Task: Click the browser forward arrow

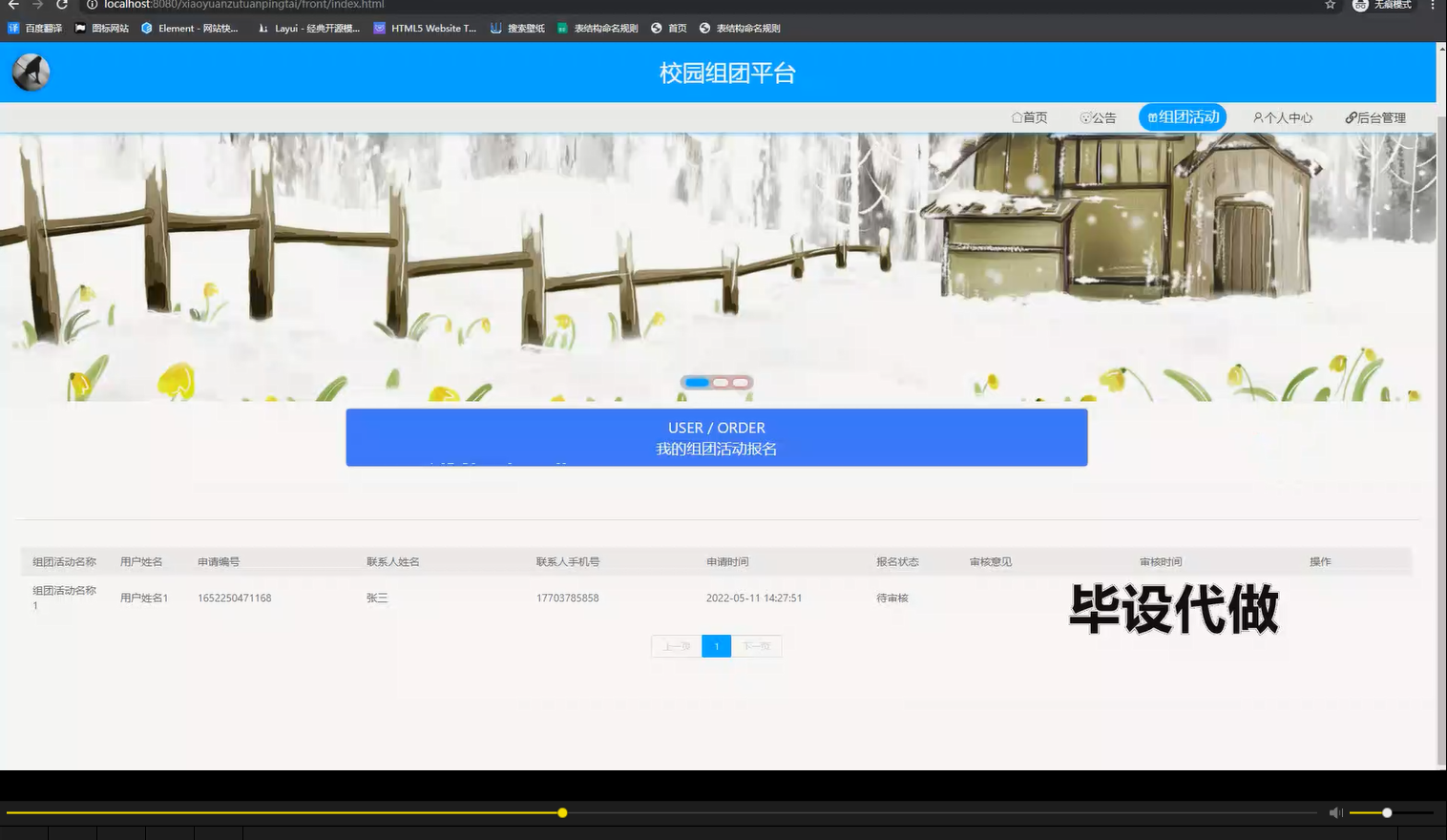Action: click(38, 5)
